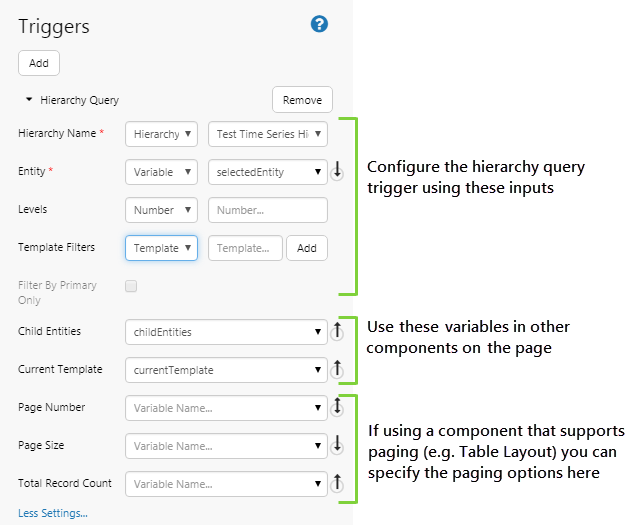Click the Levels Number input field
This screenshot has height=525, width=640.
click(267, 210)
